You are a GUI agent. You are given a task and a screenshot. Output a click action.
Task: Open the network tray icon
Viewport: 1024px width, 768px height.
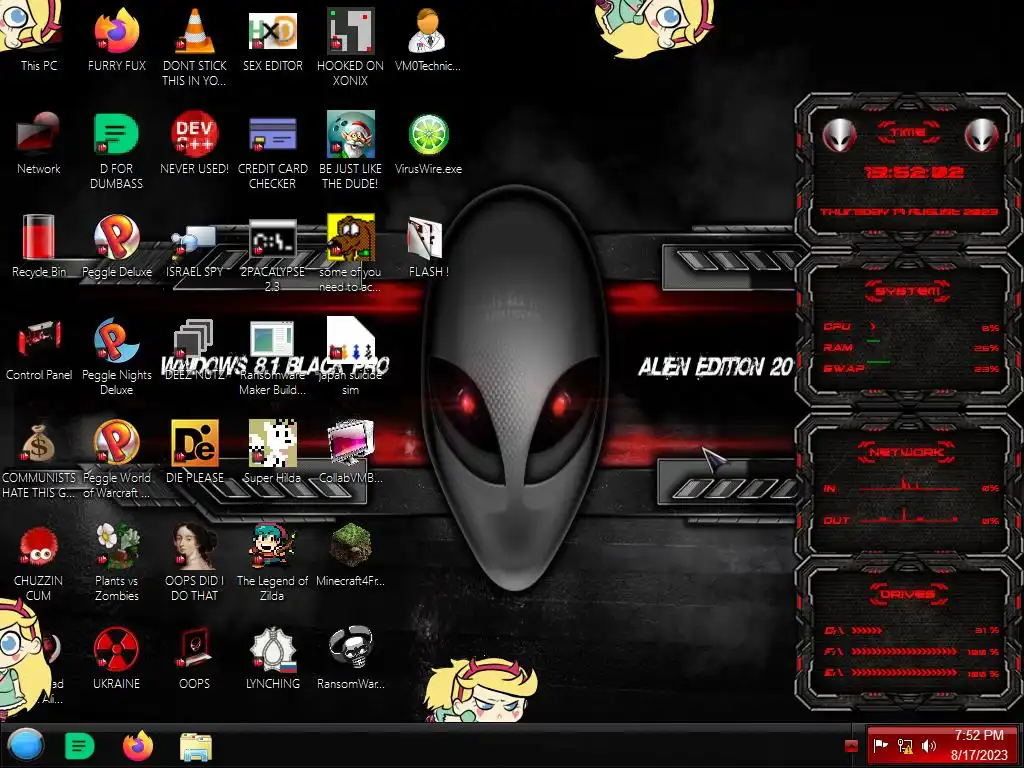(x=904, y=745)
